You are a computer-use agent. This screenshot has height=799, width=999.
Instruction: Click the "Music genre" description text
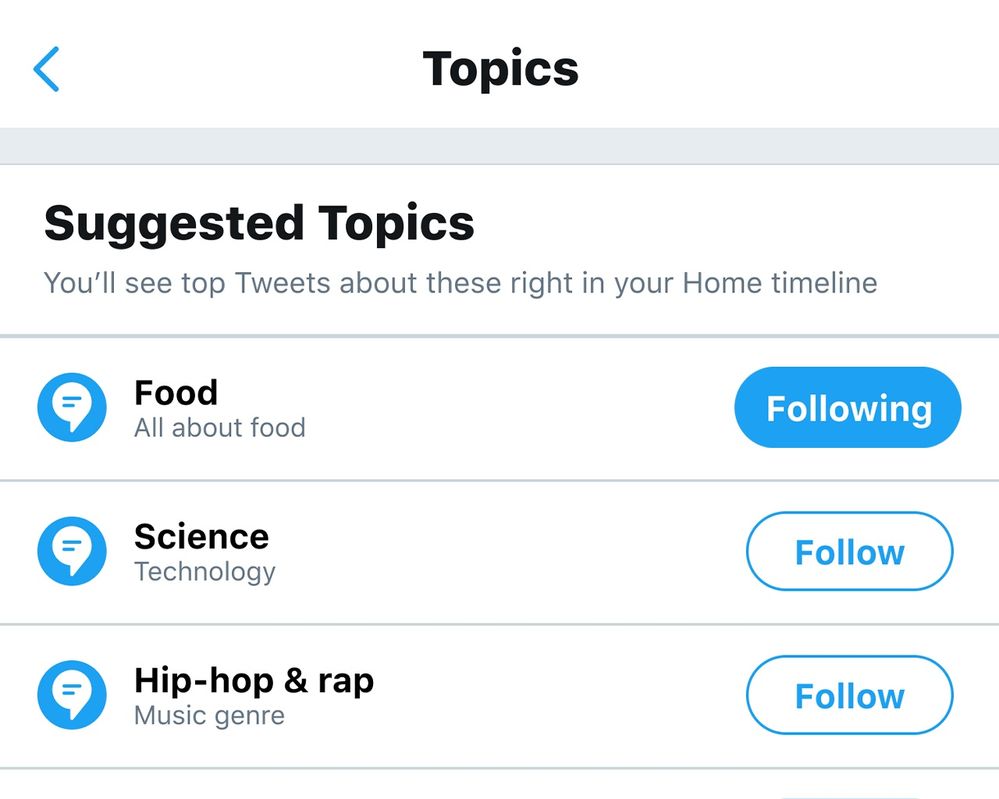point(209,716)
